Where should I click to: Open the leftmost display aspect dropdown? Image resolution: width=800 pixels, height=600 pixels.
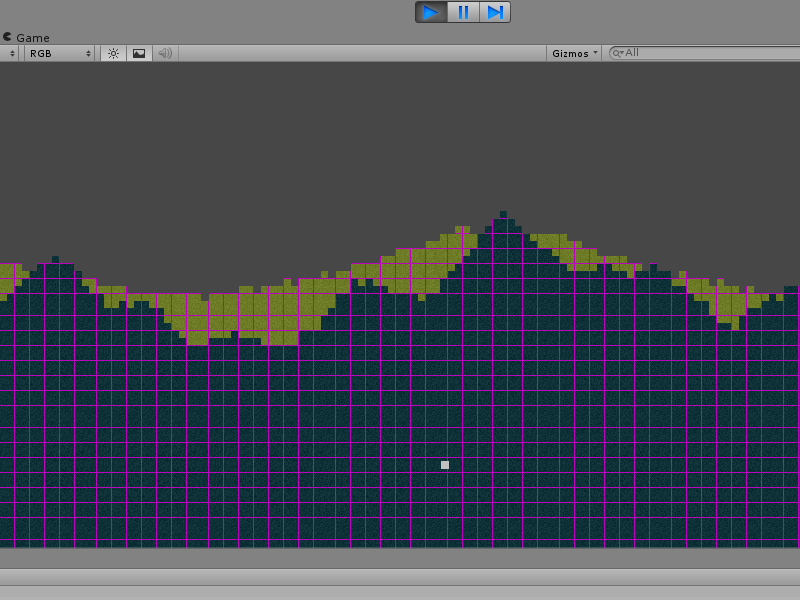point(8,53)
